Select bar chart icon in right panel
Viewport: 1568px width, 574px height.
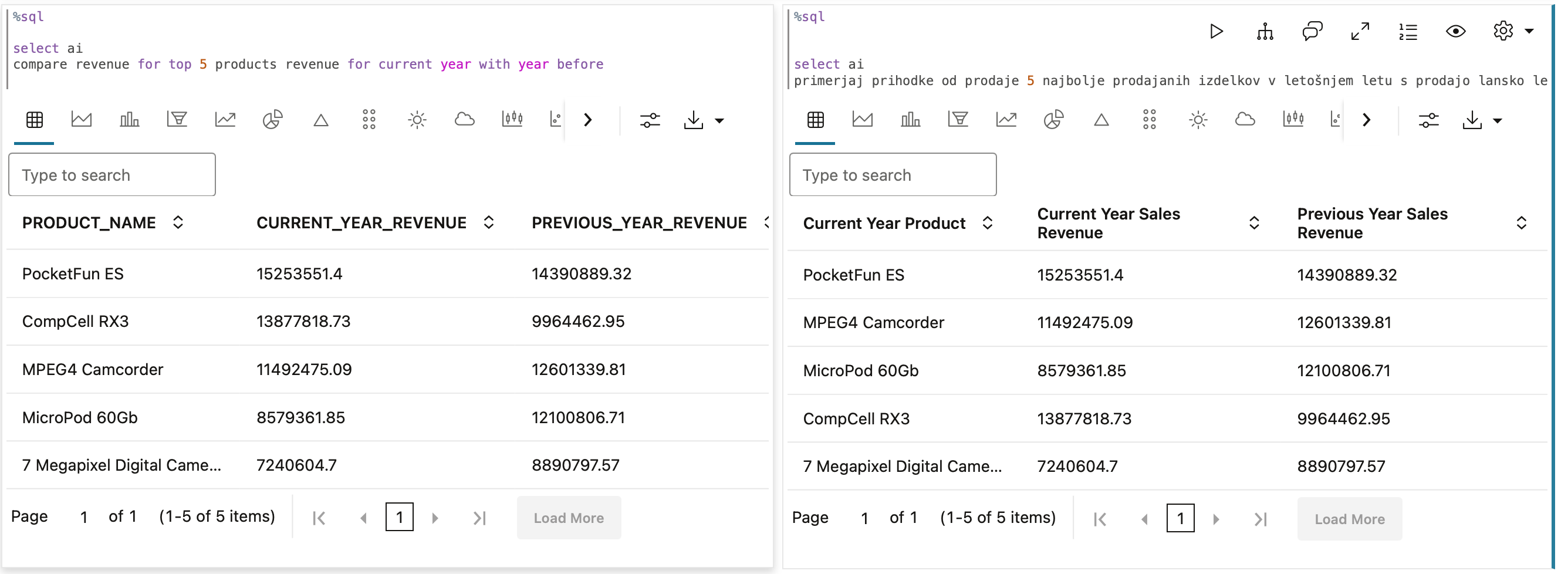click(x=910, y=119)
